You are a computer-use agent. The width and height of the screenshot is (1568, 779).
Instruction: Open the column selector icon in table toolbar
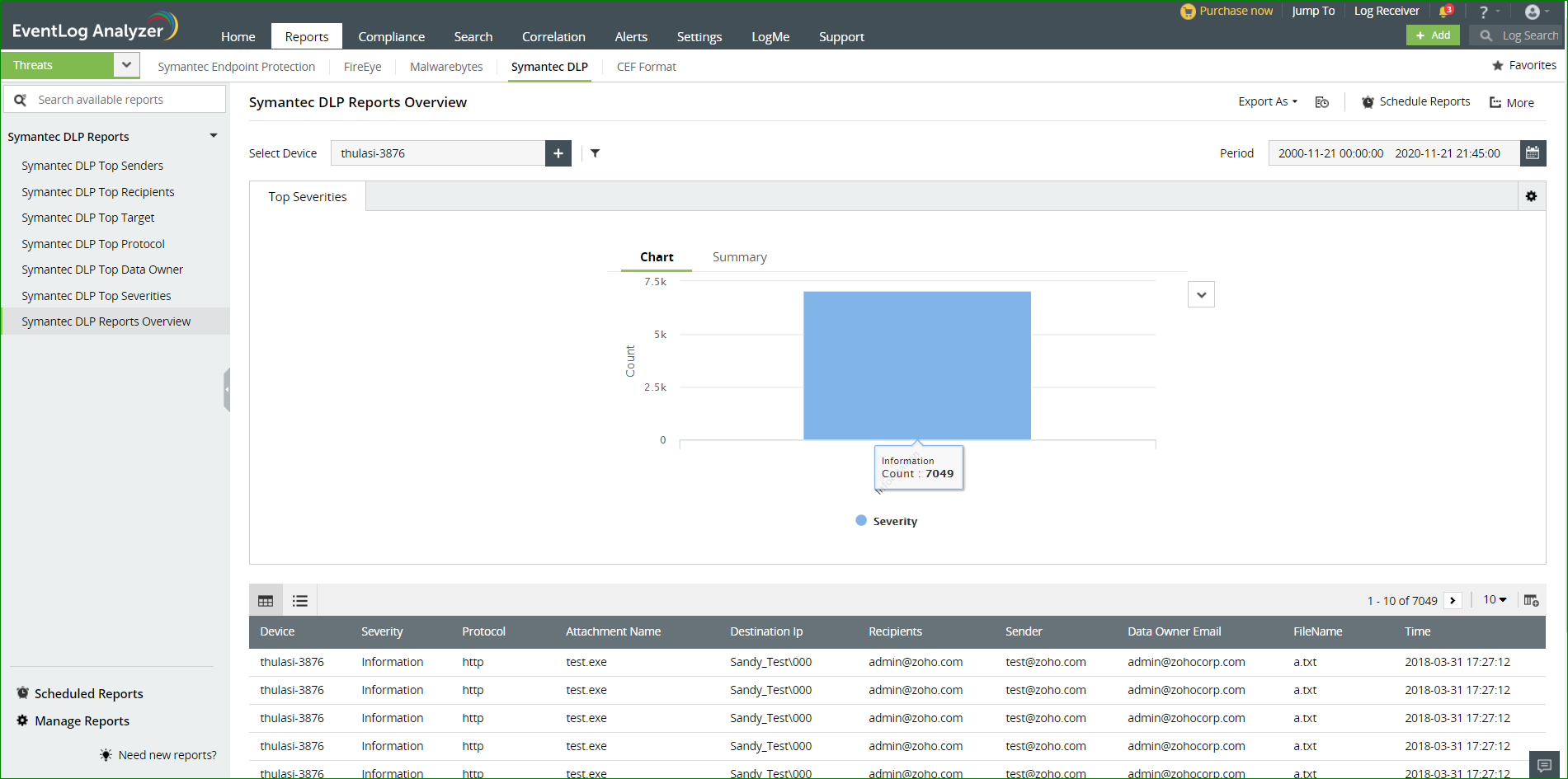pyautogui.click(x=1531, y=601)
